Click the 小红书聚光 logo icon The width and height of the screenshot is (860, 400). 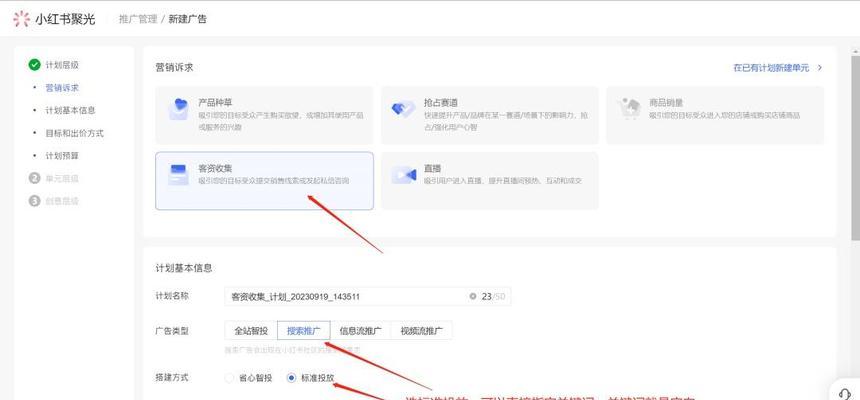pyautogui.click(x=21, y=19)
